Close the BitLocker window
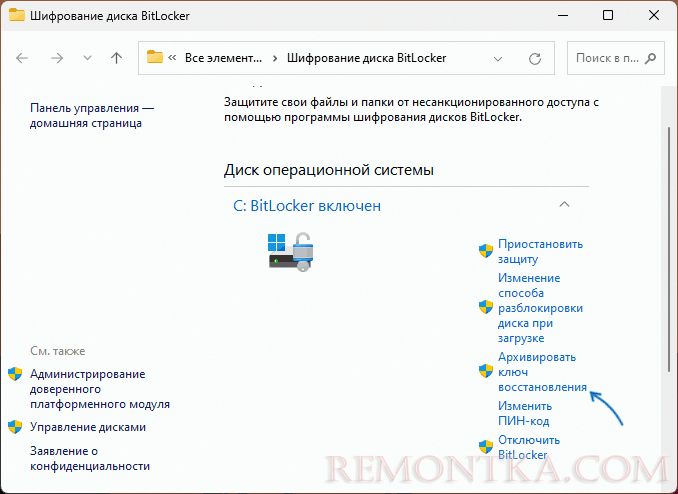Image resolution: width=678 pixels, height=494 pixels. (654, 16)
